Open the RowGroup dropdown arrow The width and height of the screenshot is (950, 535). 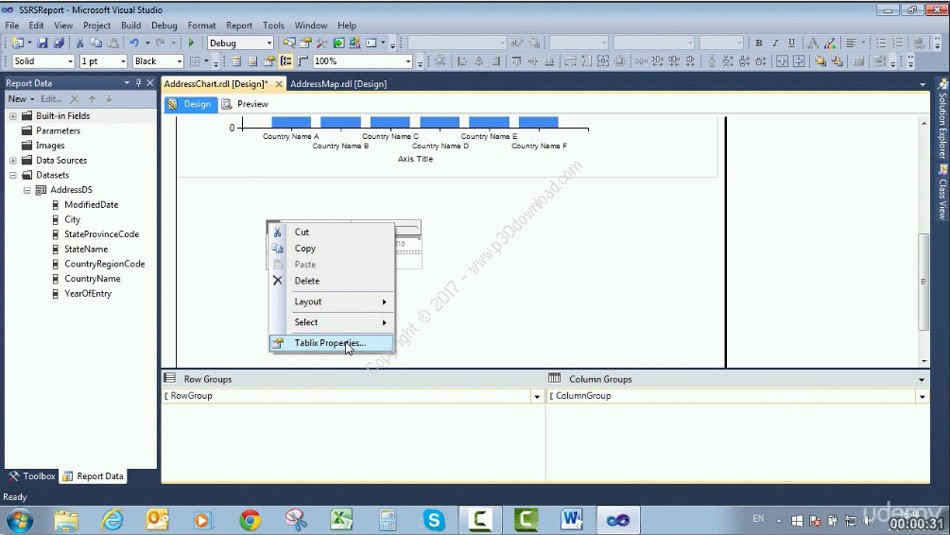click(x=537, y=396)
